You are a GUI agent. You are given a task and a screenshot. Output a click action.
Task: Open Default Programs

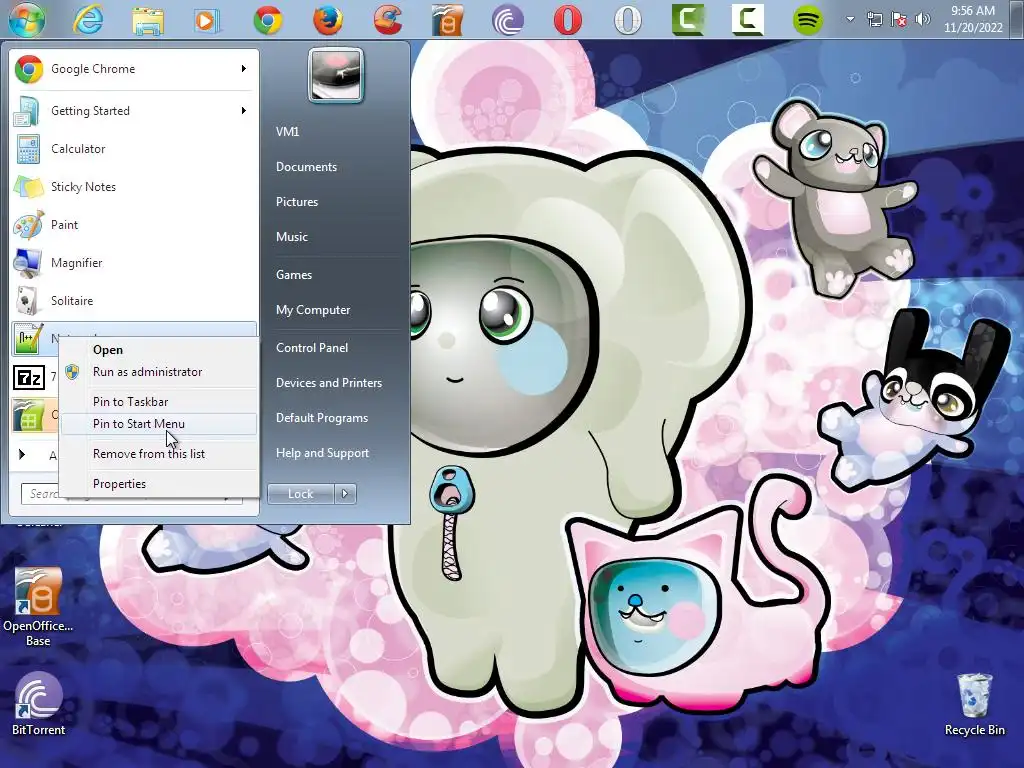[x=322, y=418]
